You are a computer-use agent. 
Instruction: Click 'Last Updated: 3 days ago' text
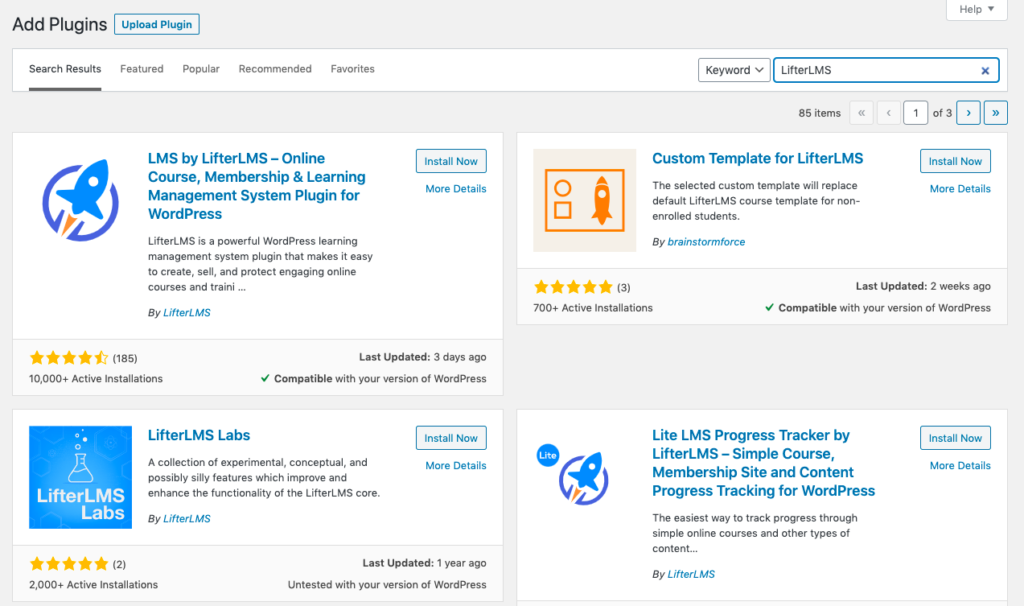point(423,357)
